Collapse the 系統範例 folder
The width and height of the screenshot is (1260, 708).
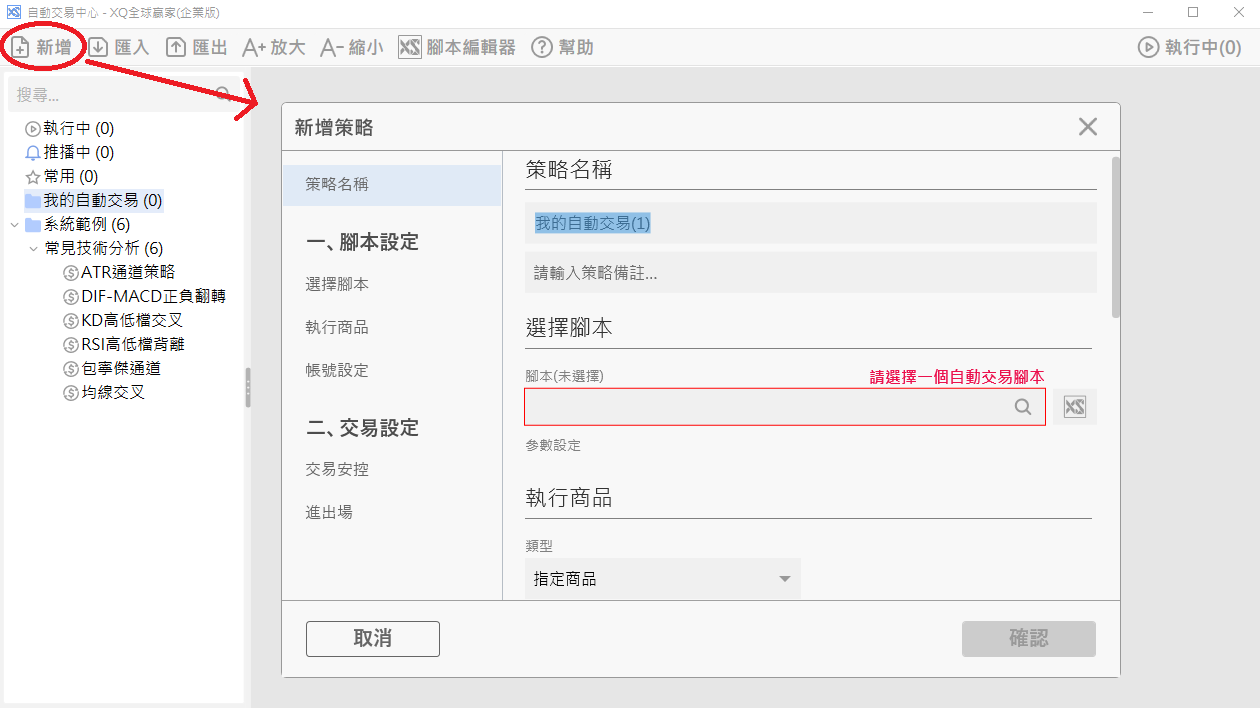pos(14,224)
